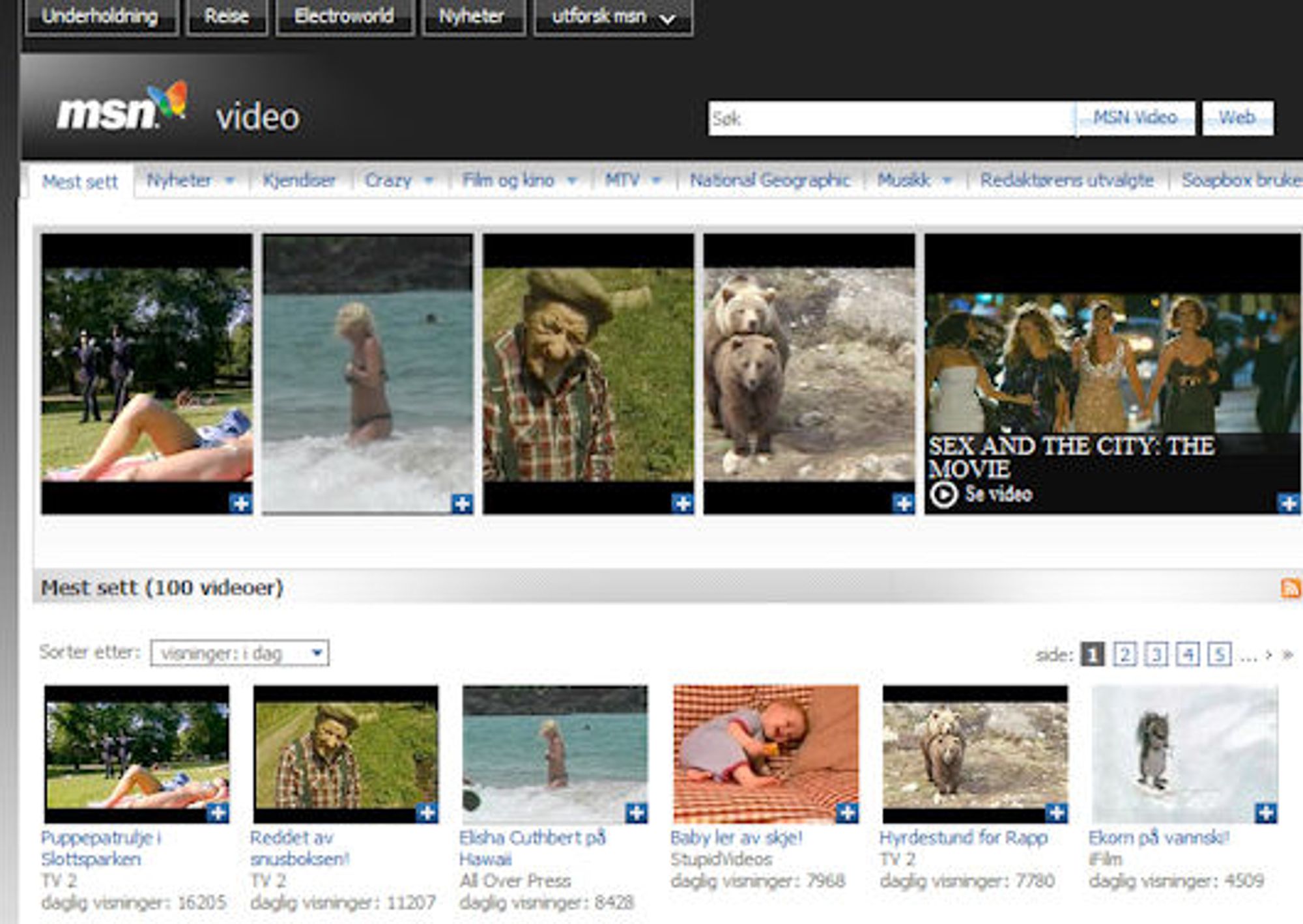Open the RSS feed icon for Mest sett
1303x924 pixels.
(1290, 587)
